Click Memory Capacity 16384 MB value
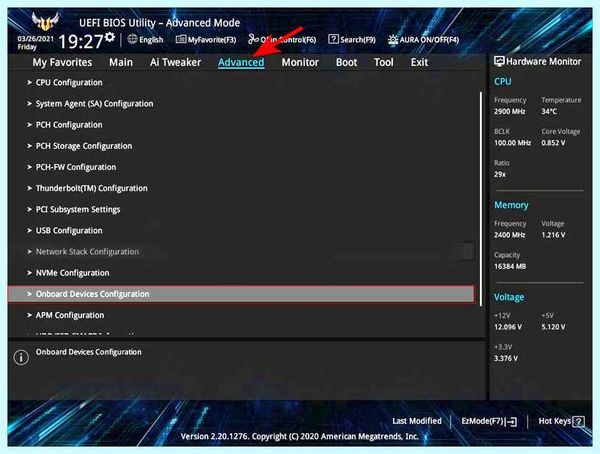The image size is (600, 454). tap(510, 266)
